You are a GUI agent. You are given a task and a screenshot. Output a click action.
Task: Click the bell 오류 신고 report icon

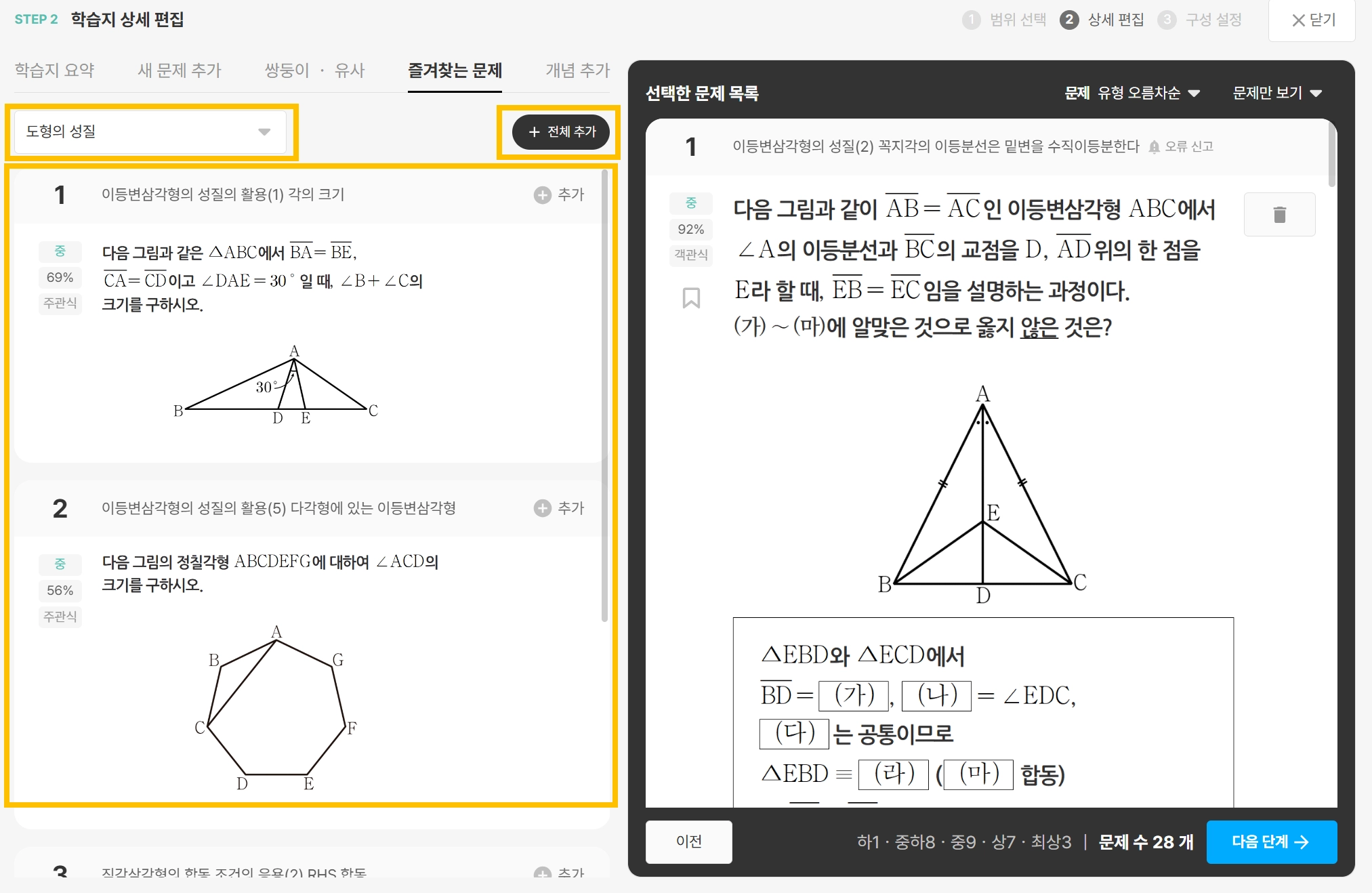click(1155, 147)
